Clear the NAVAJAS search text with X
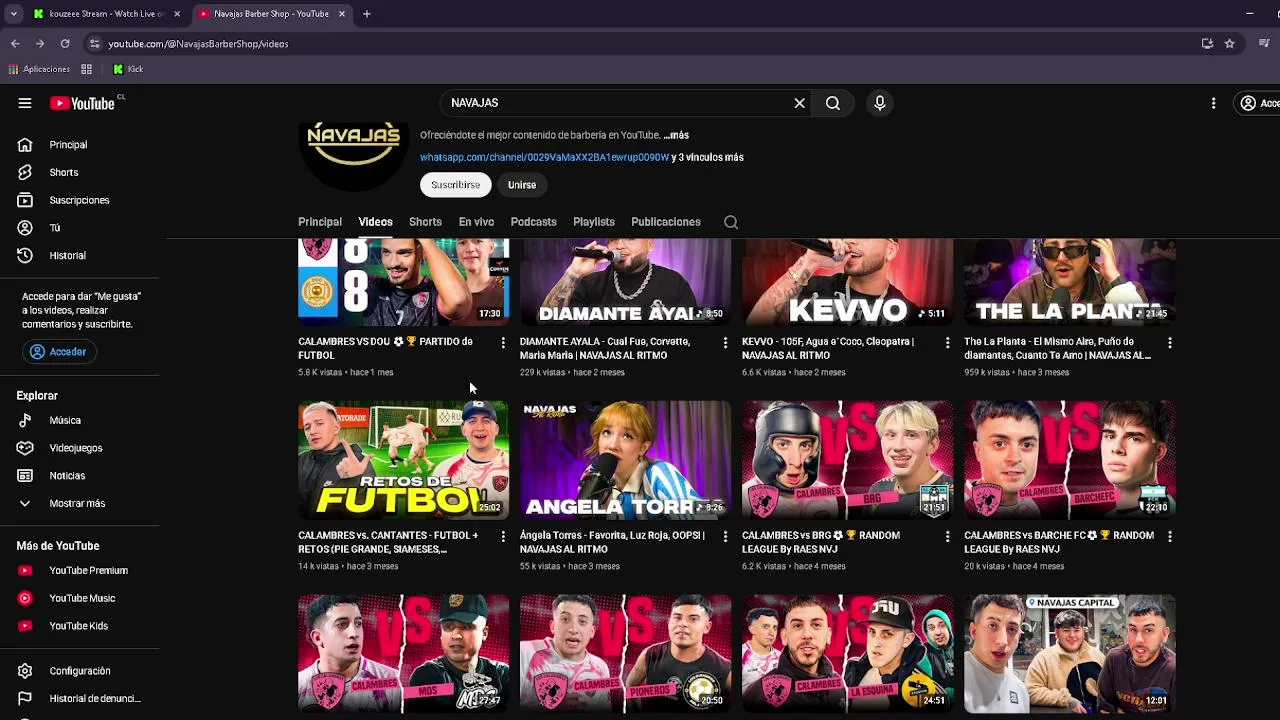This screenshot has width=1280, height=720. (x=799, y=103)
